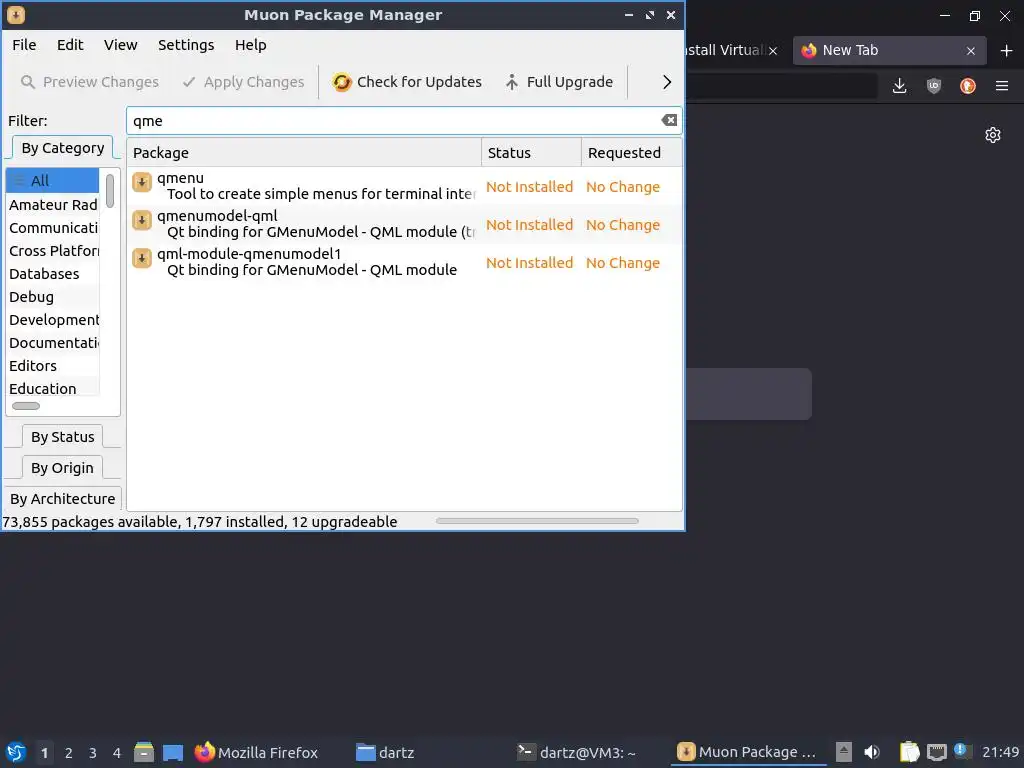Switch to the By Status tab
The image size is (1024, 768).
[63, 437]
